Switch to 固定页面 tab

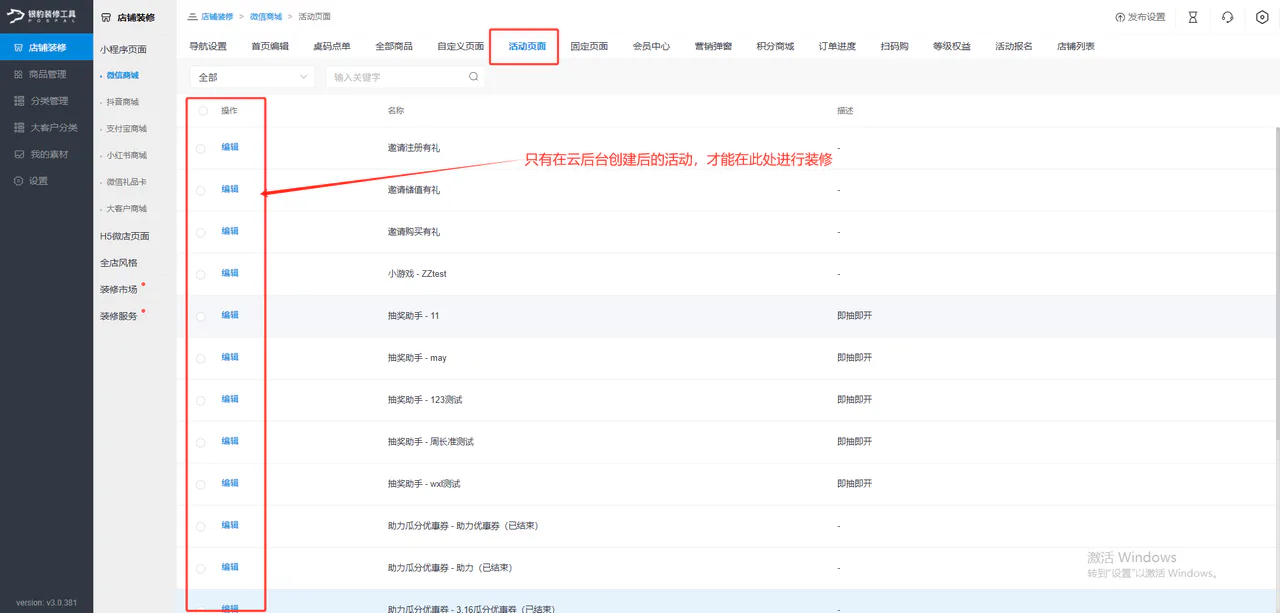click(589, 46)
